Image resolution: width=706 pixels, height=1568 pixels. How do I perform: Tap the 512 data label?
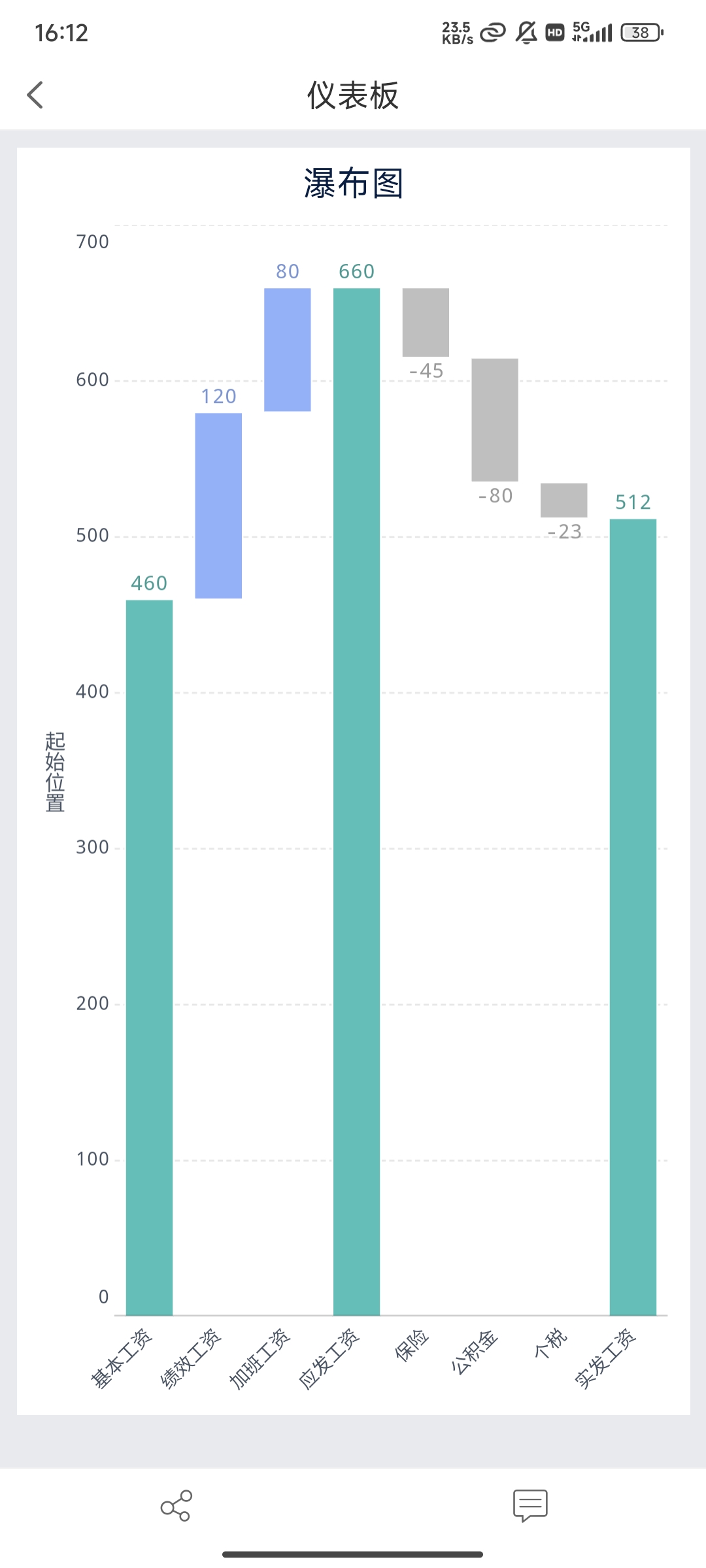(x=633, y=502)
